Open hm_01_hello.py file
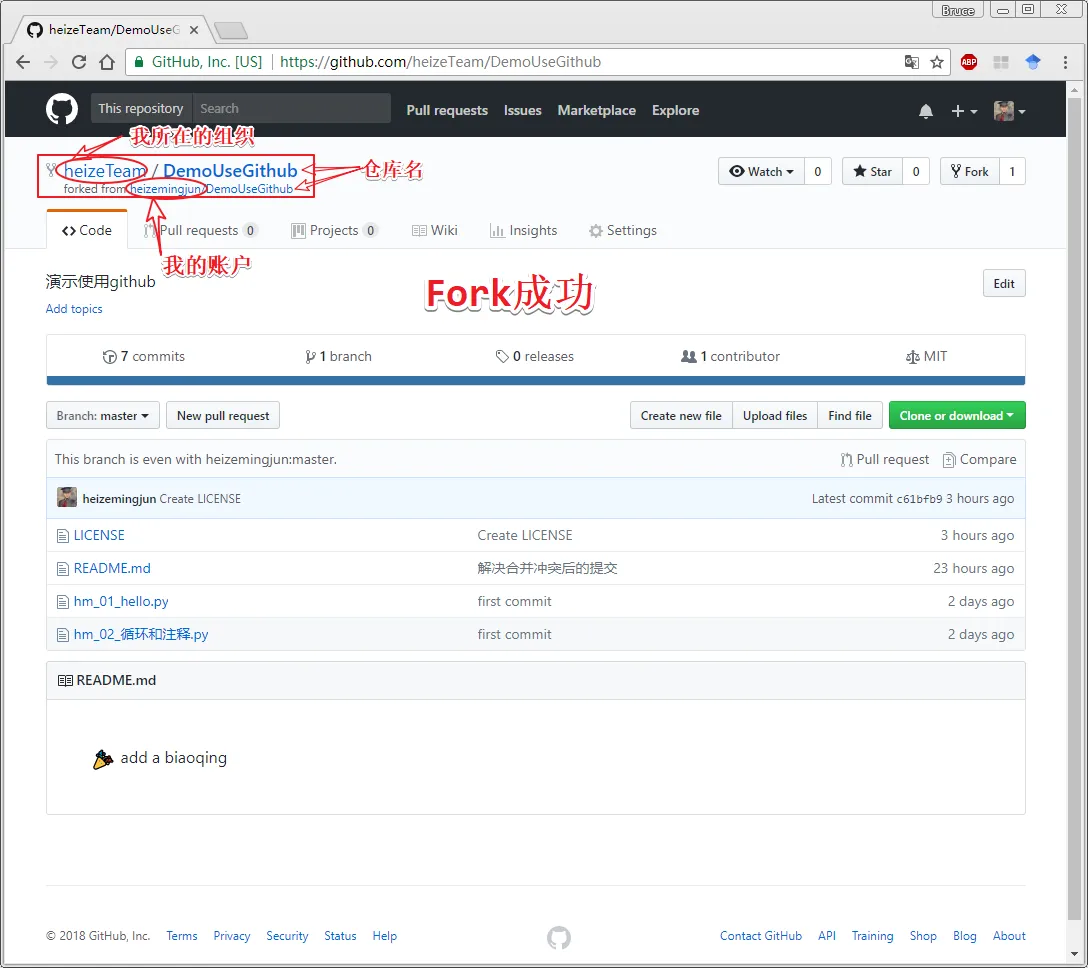 coord(121,602)
